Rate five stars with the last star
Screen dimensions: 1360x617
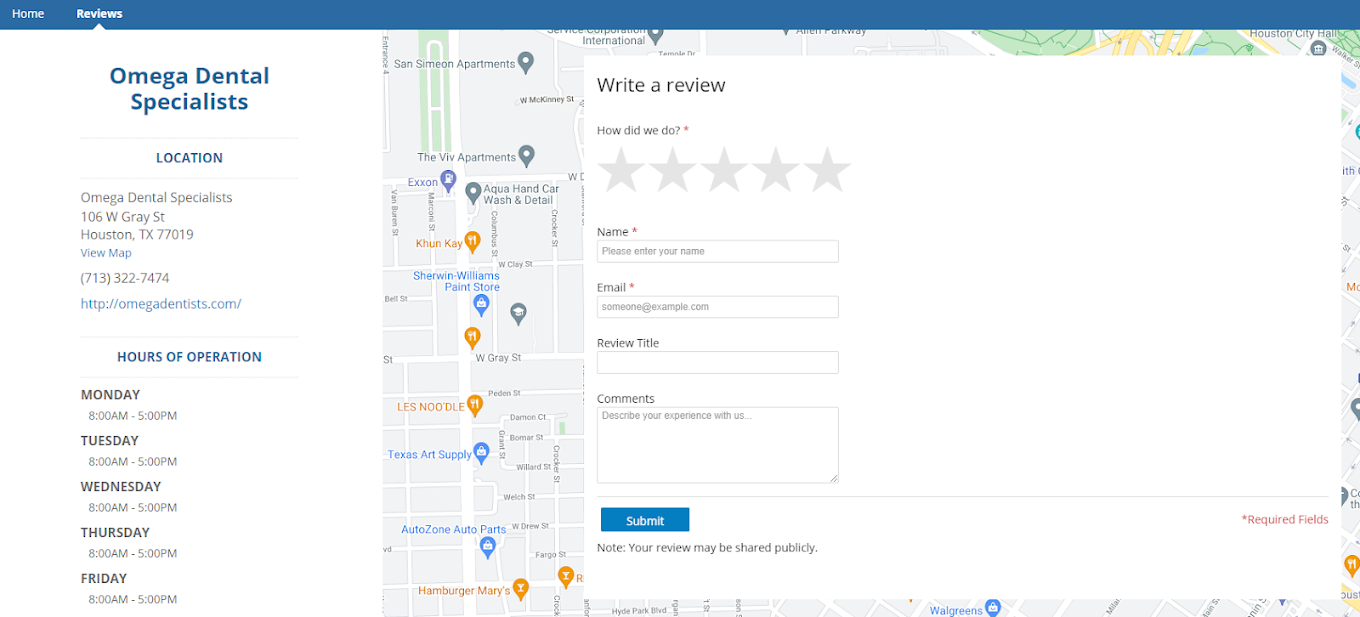(x=827, y=170)
